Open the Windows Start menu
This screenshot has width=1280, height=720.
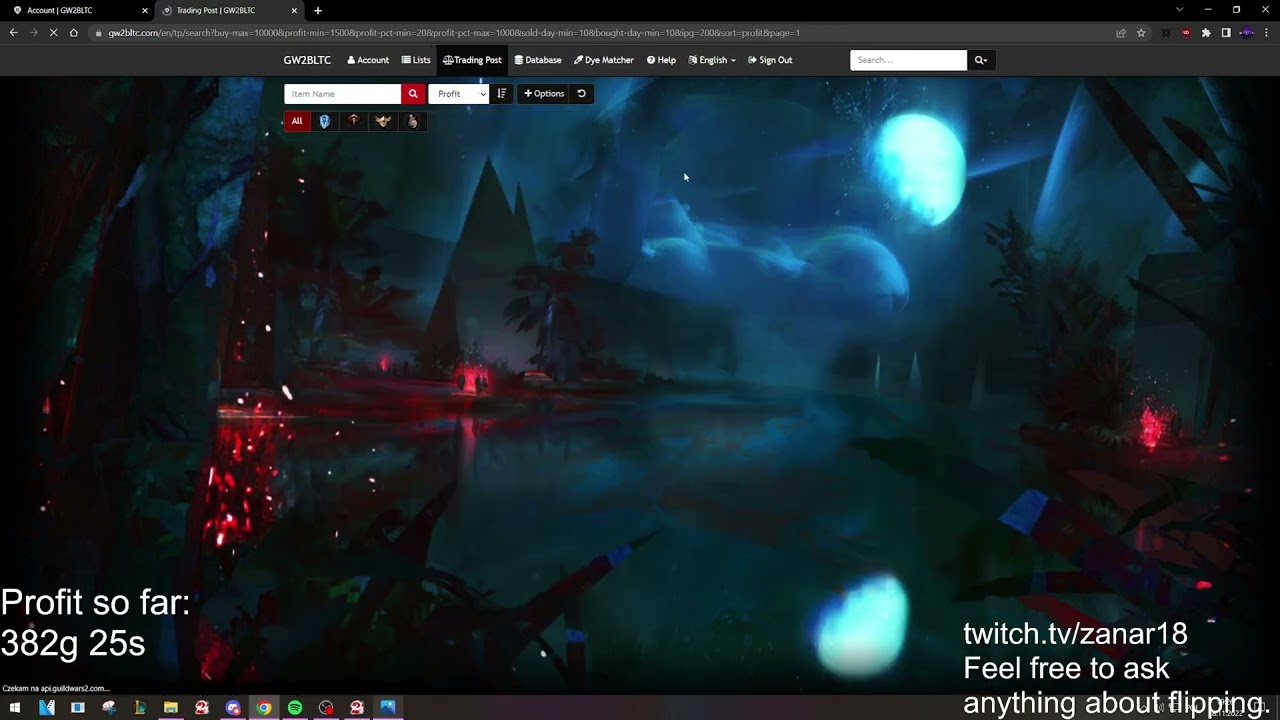[x=15, y=708]
